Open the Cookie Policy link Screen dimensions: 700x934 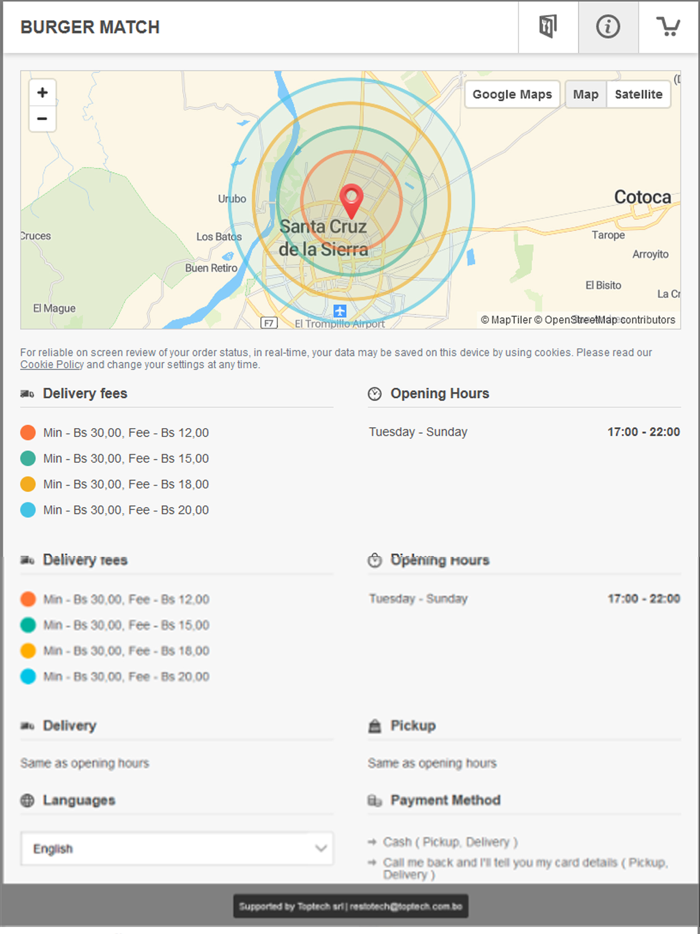tap(52, 365)
